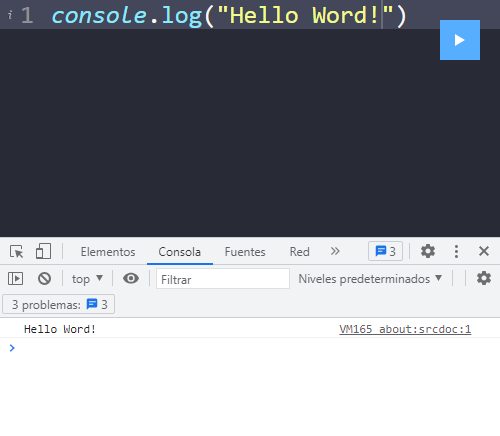
Task: Open console settings gear beside log levels
Action: (x=484, y=278)
